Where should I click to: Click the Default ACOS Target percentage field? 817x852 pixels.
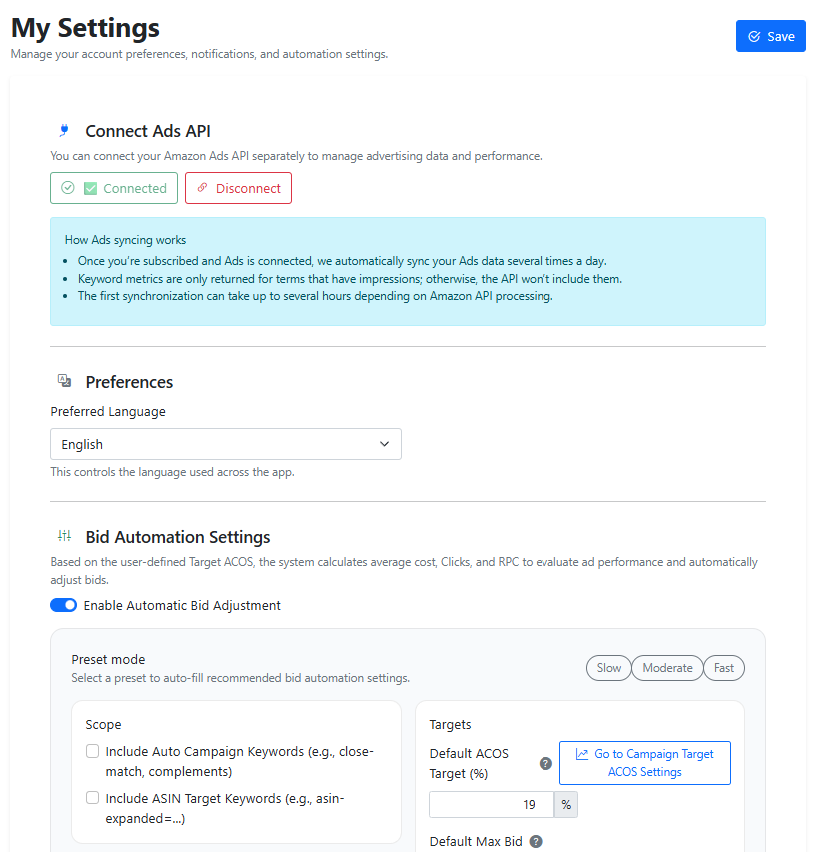[x=492, y=805]
